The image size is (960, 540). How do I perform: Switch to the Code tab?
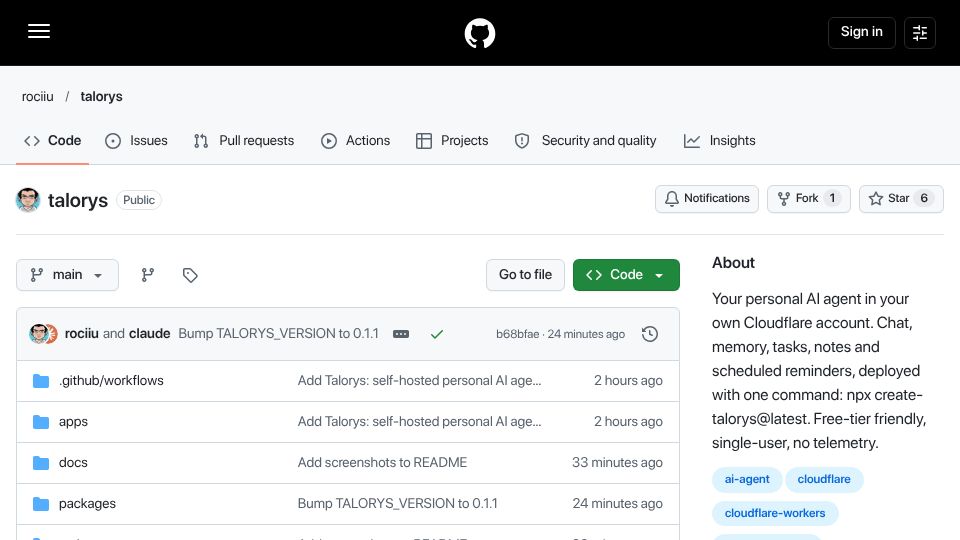tap(53, 141)
